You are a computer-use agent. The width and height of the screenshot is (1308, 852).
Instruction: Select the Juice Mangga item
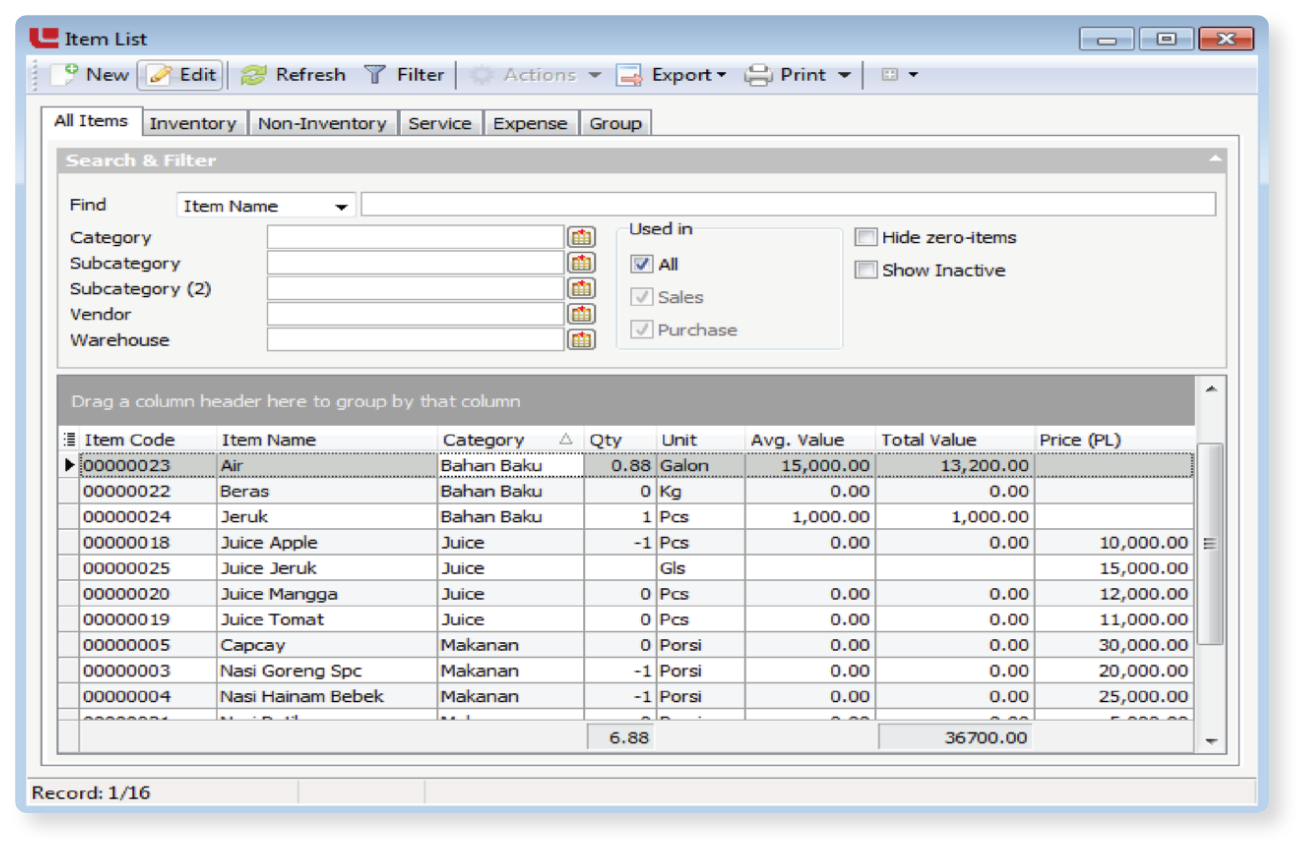279,594
